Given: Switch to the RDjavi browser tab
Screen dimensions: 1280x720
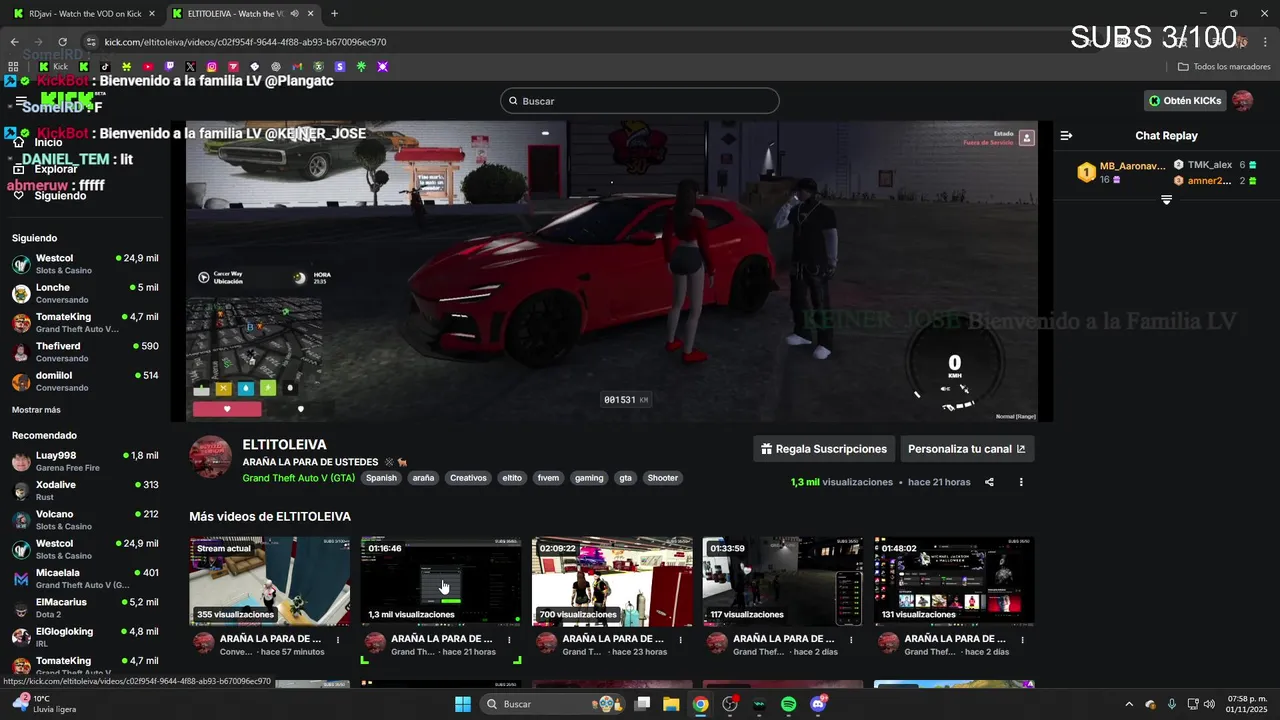Looking at the screenshot, I should [x=82, y=14].
